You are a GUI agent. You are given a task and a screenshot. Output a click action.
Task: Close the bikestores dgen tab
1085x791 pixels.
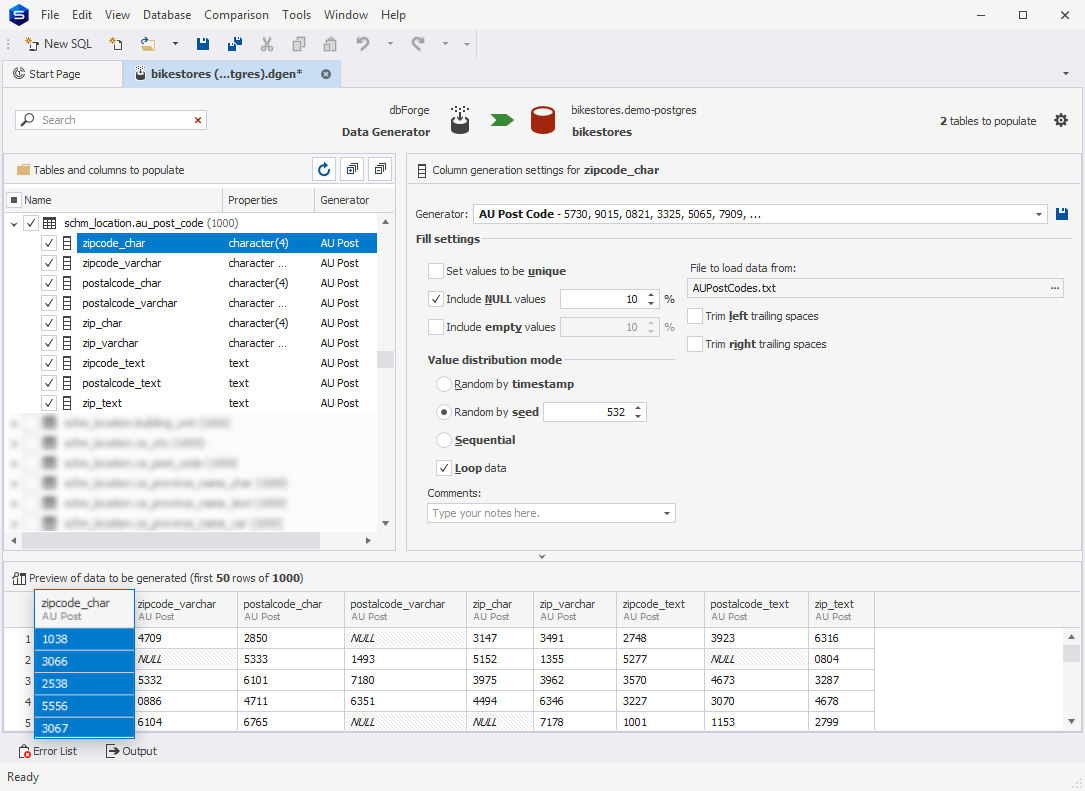point(326,74)
